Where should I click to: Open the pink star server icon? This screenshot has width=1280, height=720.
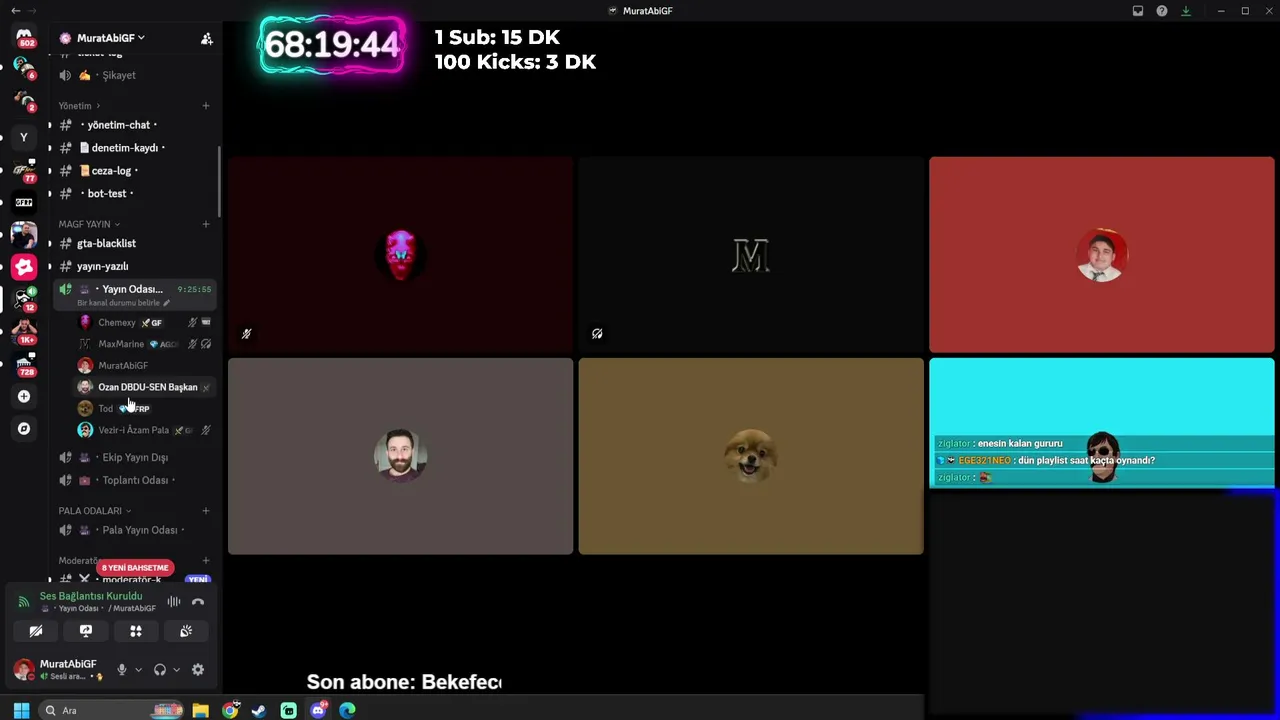coord(24,267)
